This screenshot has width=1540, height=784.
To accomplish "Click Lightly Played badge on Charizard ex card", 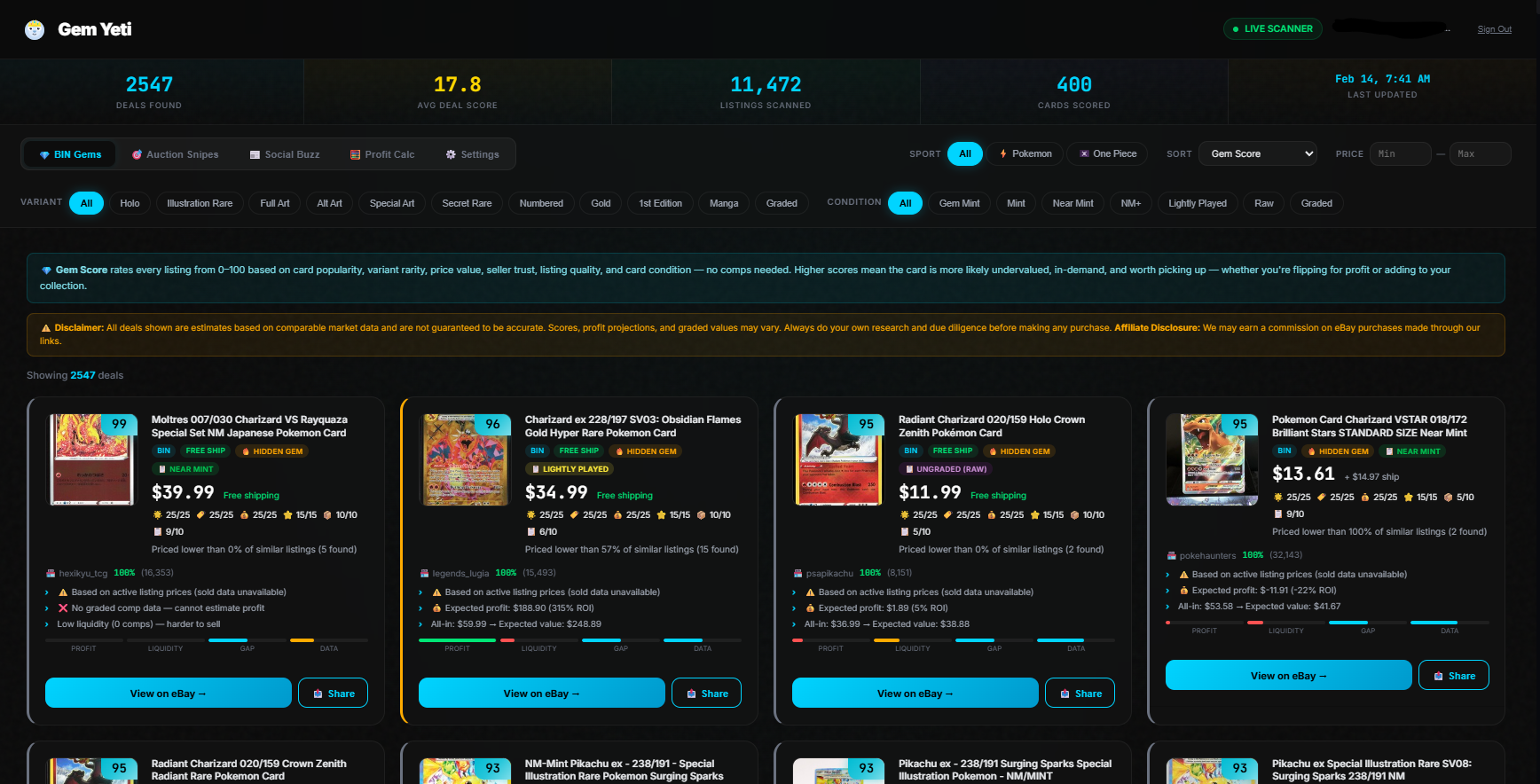I will pyautogui.click(x=569, y=468).
